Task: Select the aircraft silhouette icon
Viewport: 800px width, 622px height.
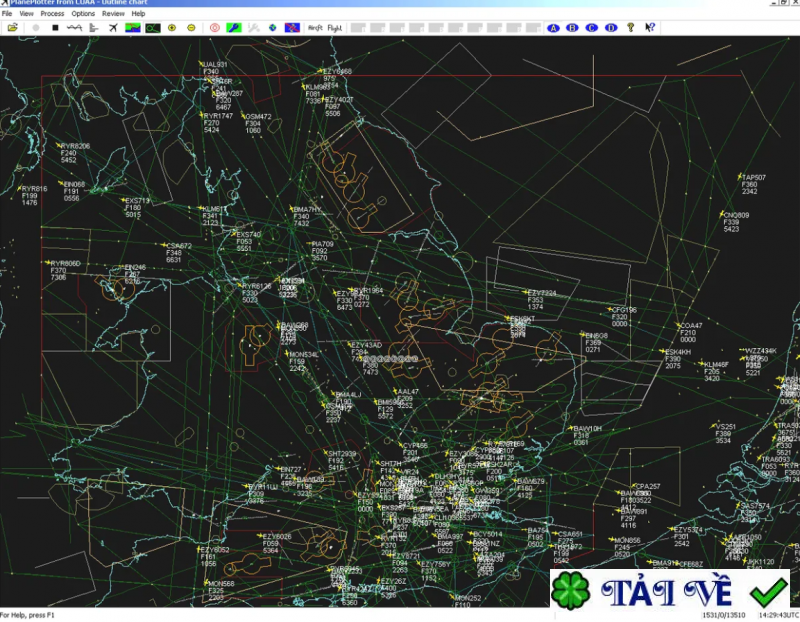Action: pyautogui.click(x=113, y=29)
